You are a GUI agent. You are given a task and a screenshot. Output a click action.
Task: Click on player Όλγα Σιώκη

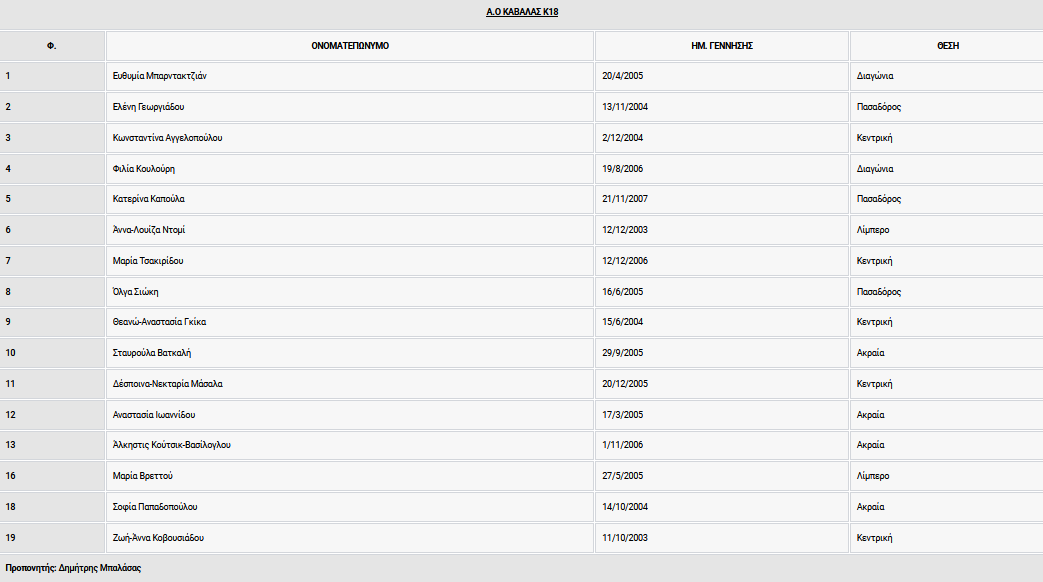136,292
